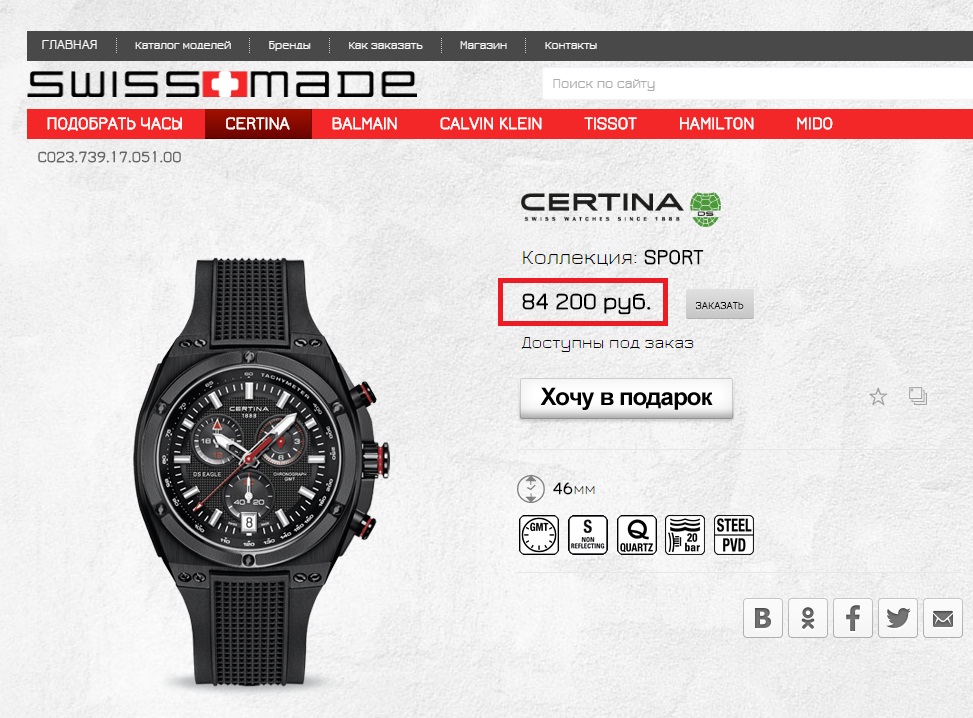Add watch to favorites with the star icon
The image size is (973, 718).
877,397
